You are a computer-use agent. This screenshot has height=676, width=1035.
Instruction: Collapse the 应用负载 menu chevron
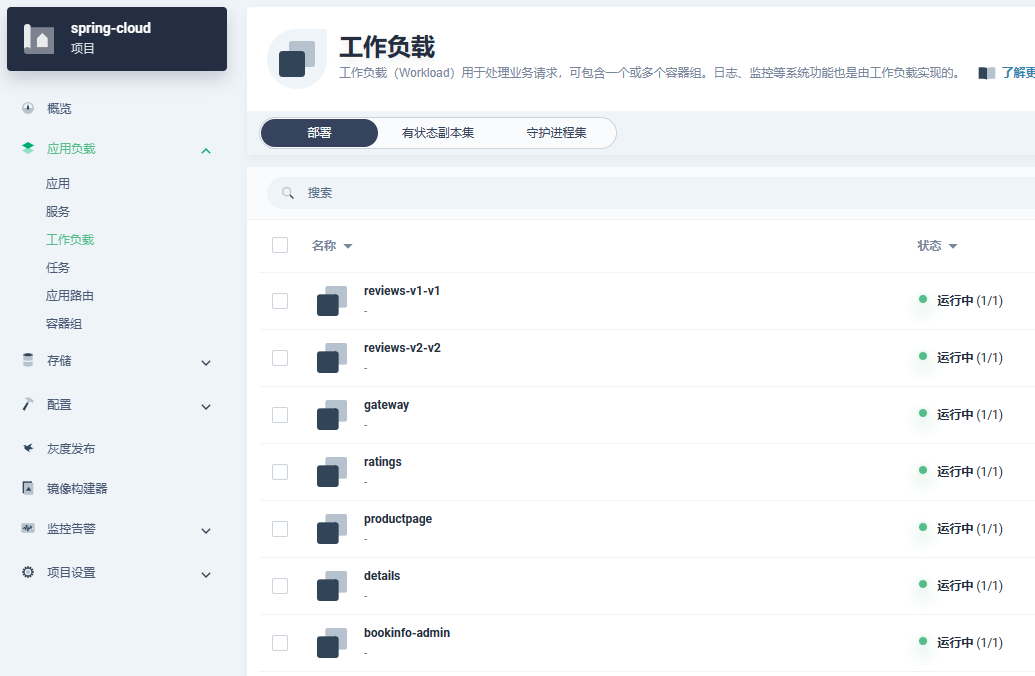(206, 151)
